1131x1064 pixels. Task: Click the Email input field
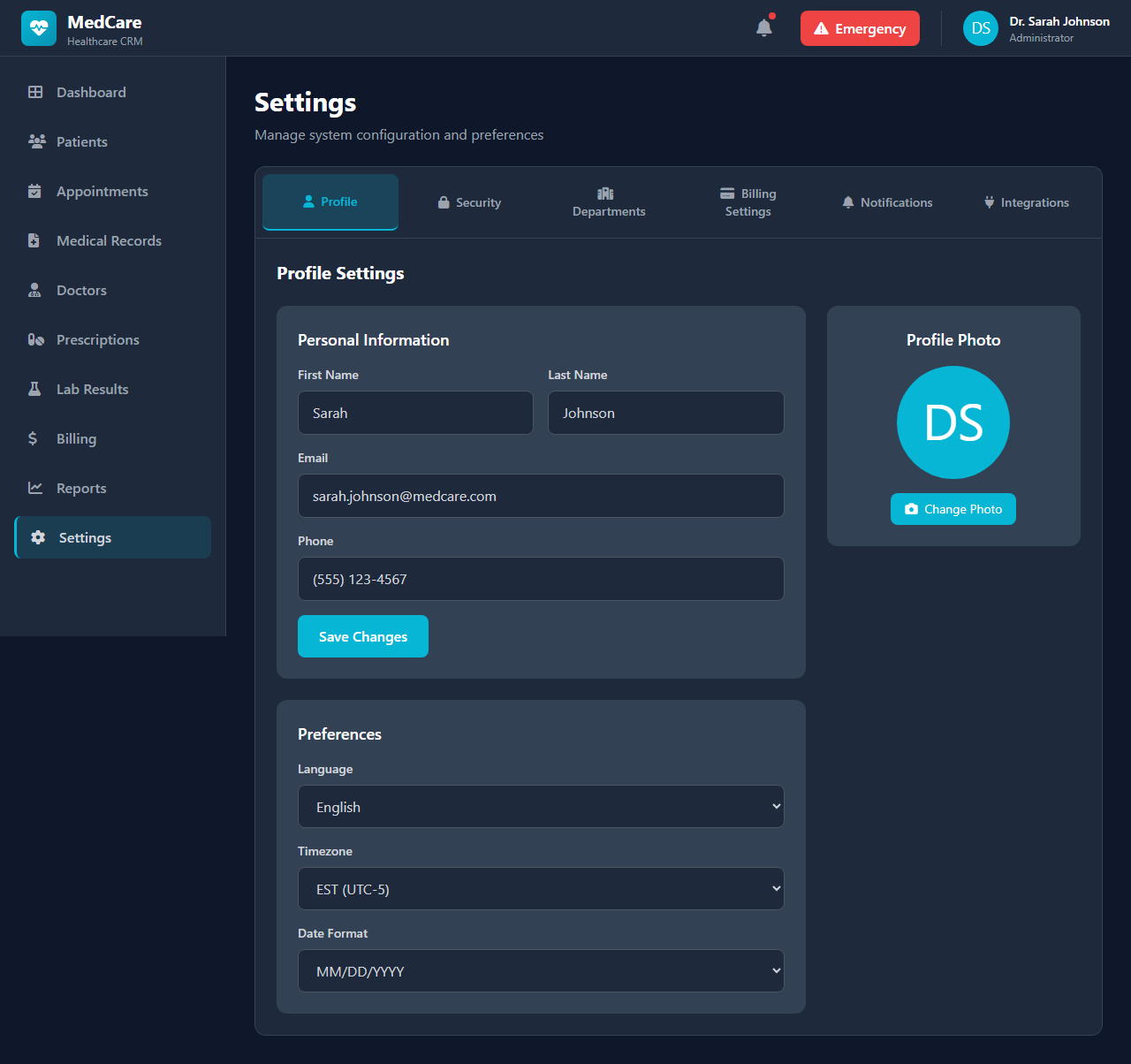pos(541,496)
